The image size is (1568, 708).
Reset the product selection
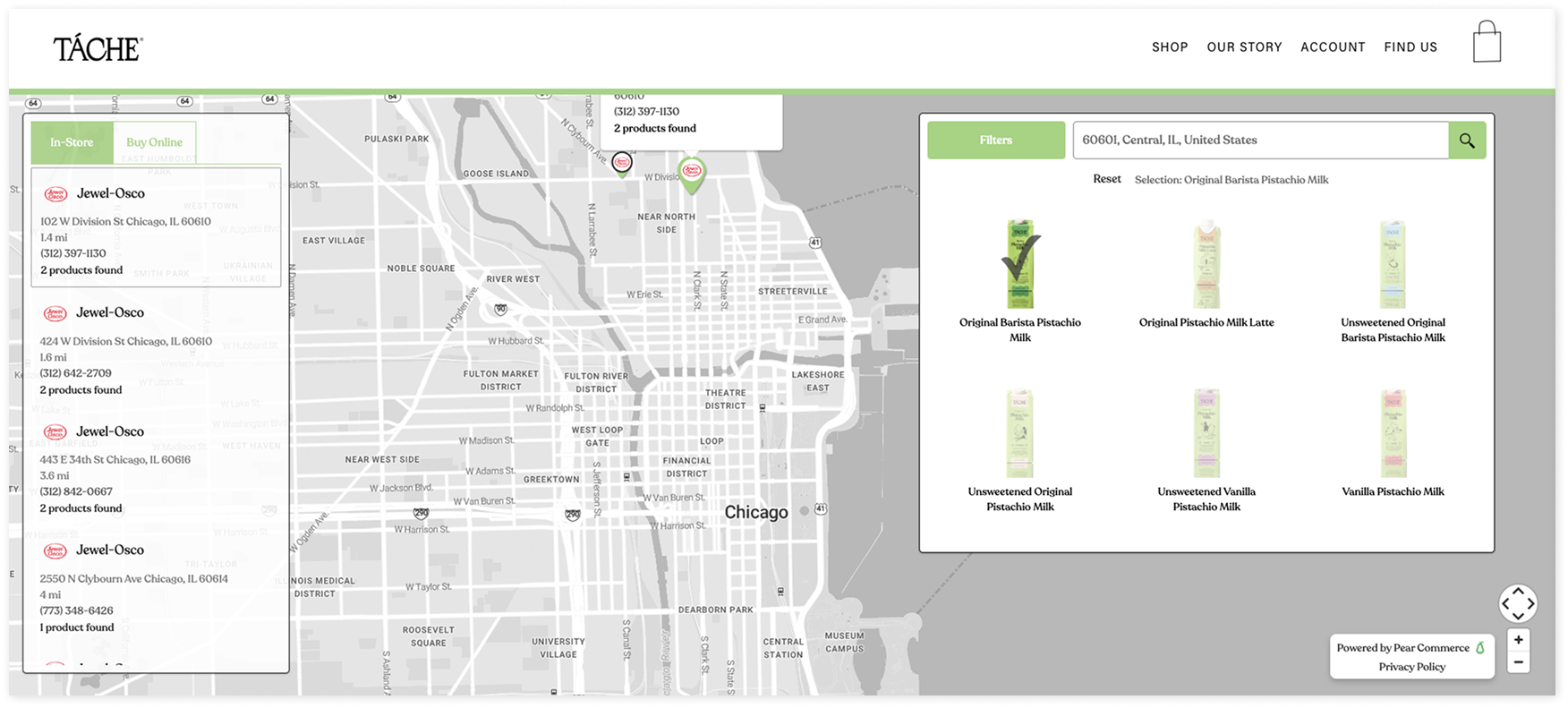[1107, 179]
